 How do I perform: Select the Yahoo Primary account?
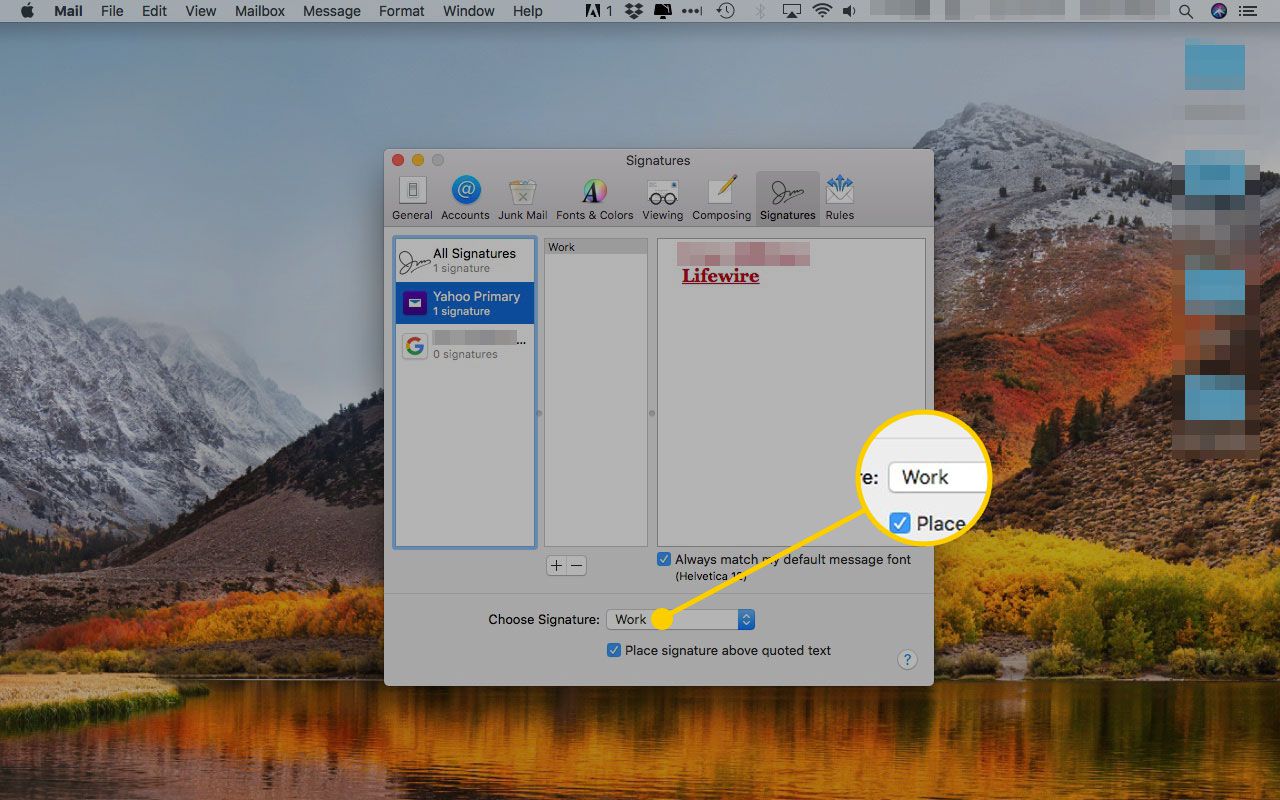tap(465, 303)
